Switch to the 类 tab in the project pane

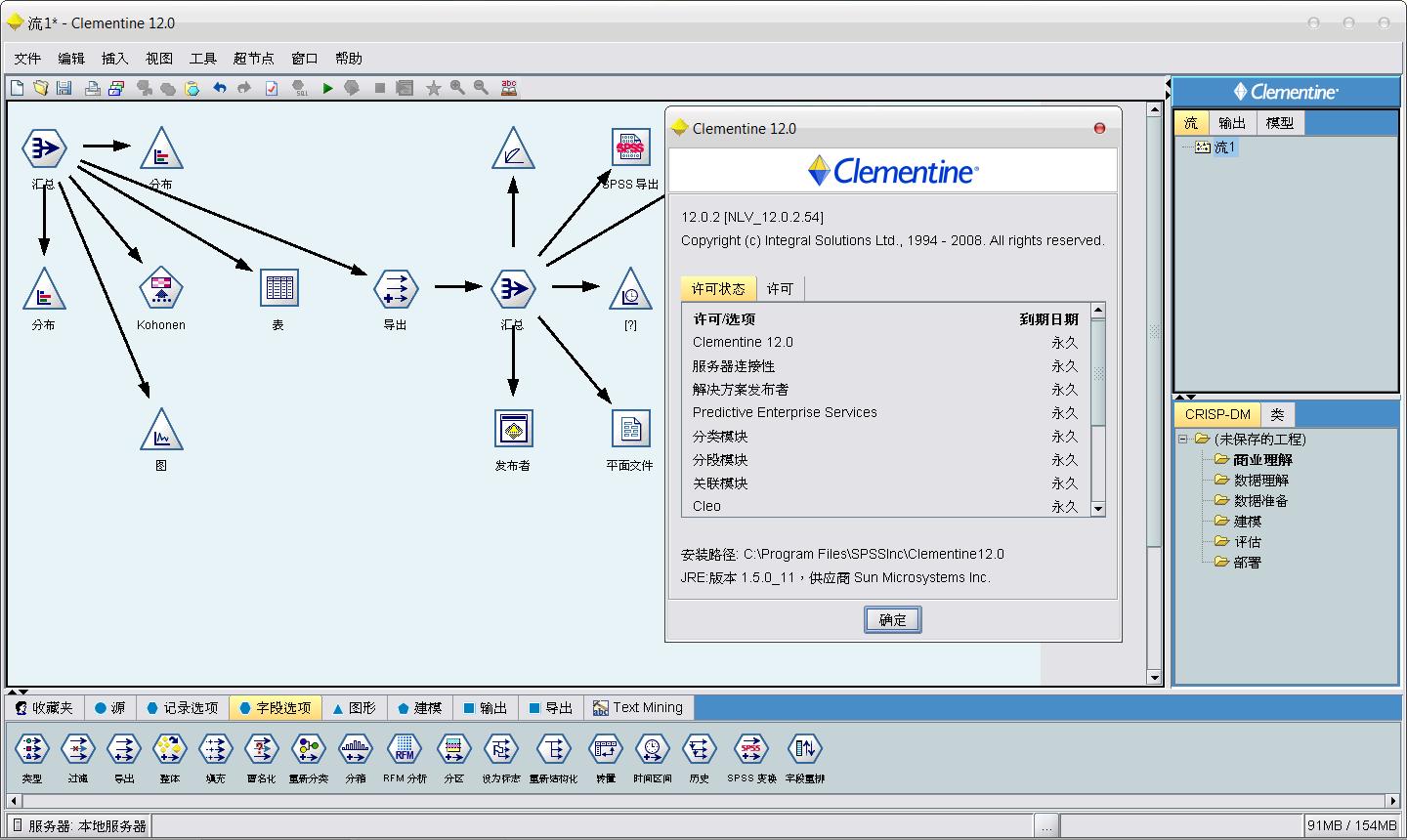[x=1277, y=414]
